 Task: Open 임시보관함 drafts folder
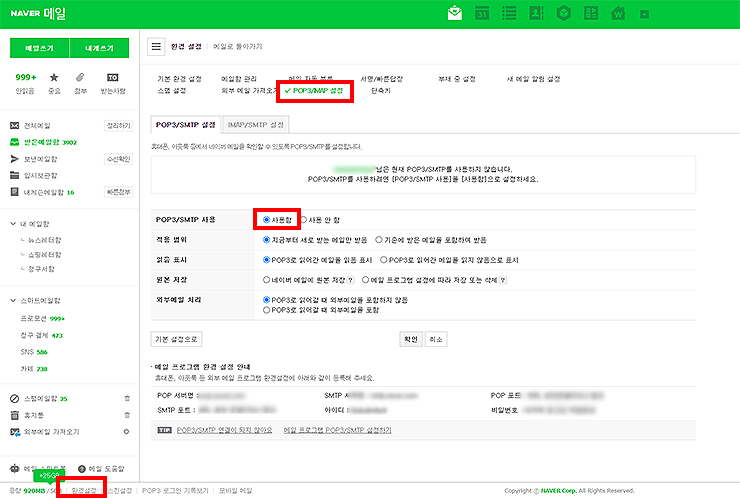41,176
